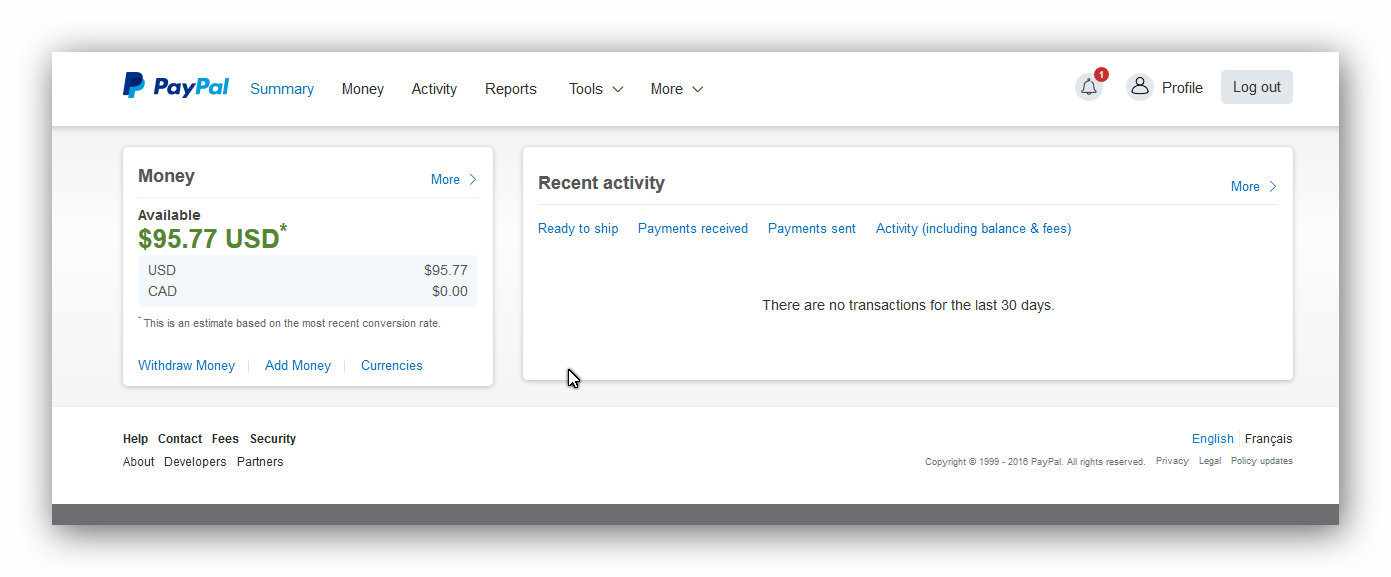Screen dimensions: 1391x577
Task: Open the Currencies link
Action: coord(392,366)
